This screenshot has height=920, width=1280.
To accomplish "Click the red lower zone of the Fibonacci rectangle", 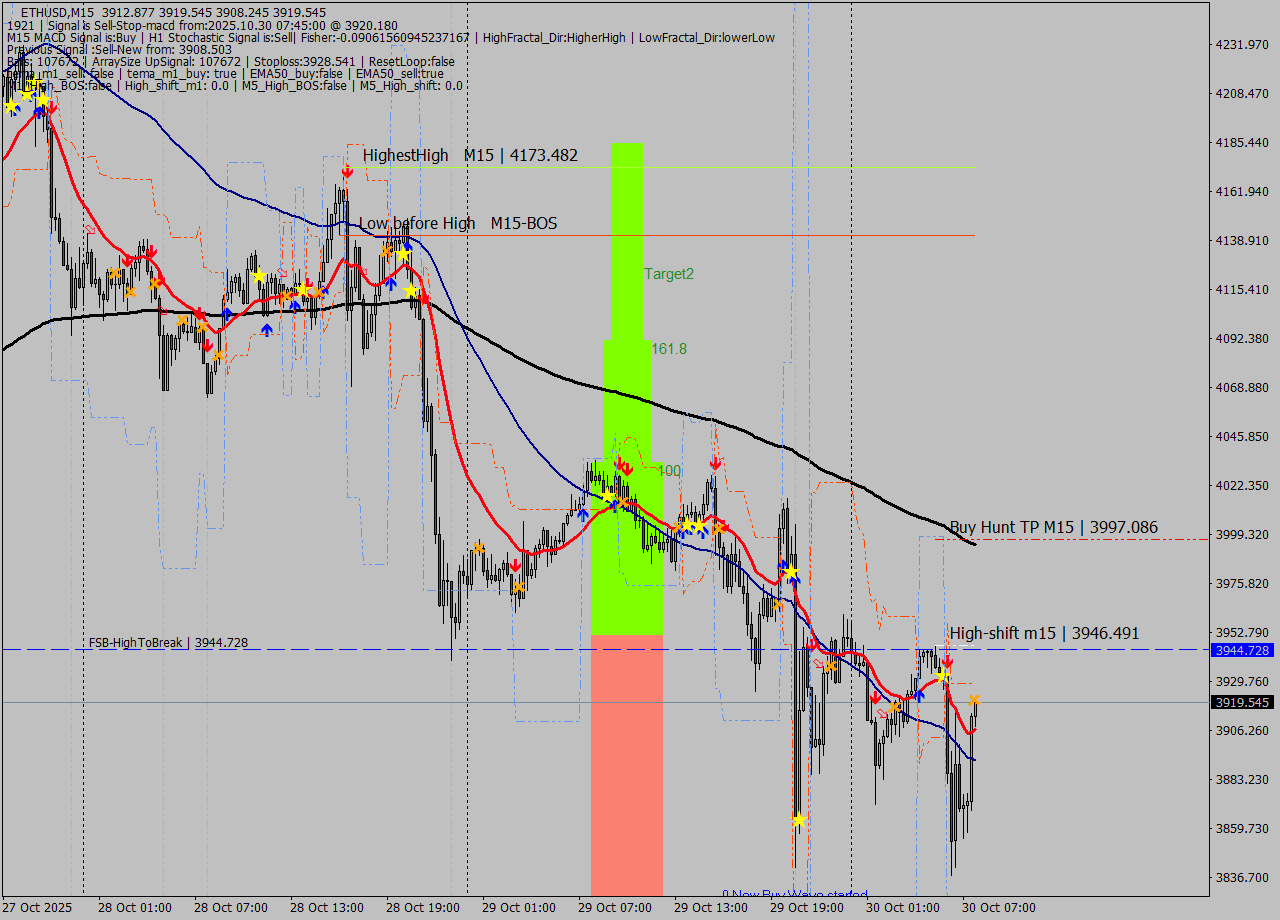I will pos(627,760).
